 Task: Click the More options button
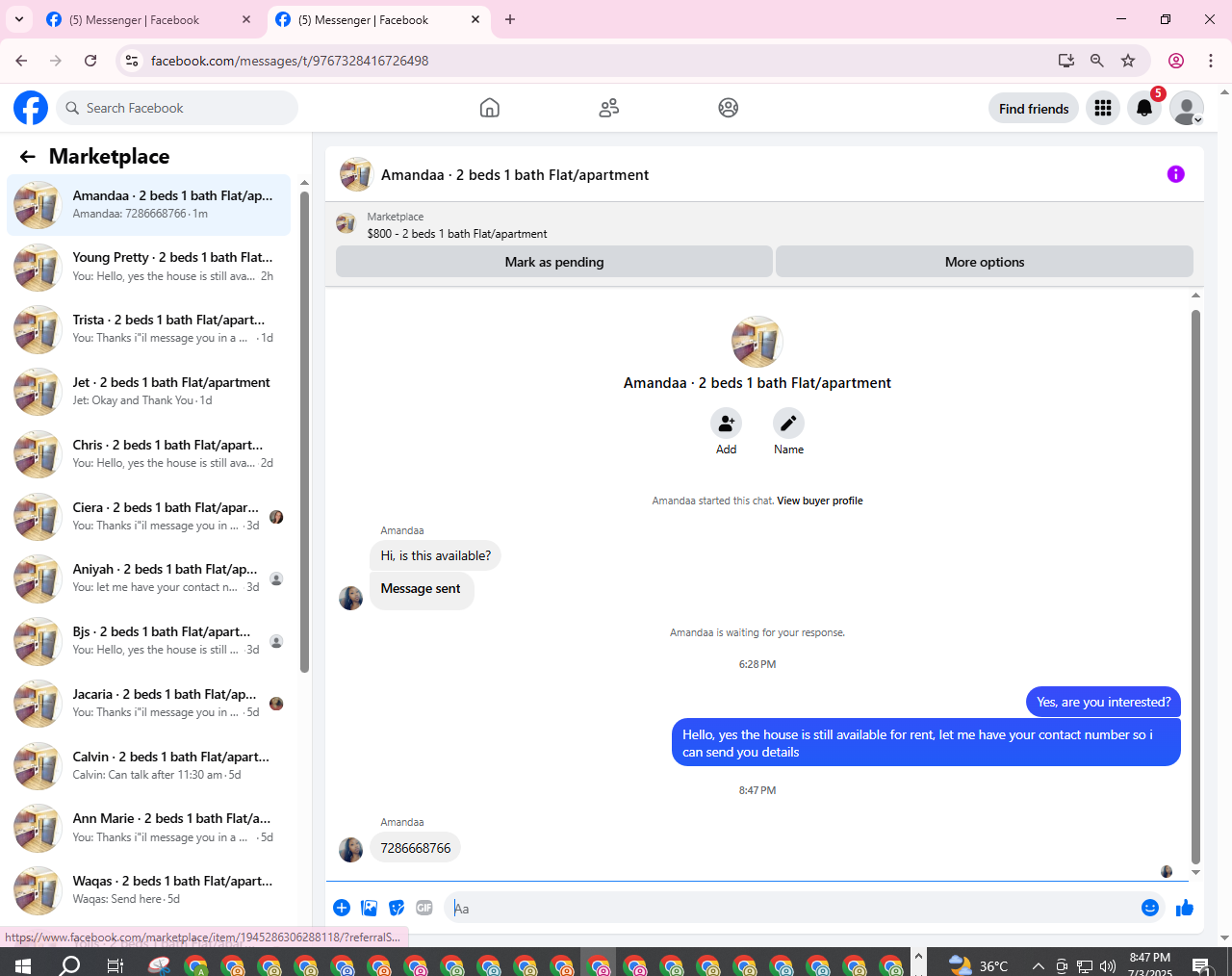[x=985, y=262]
